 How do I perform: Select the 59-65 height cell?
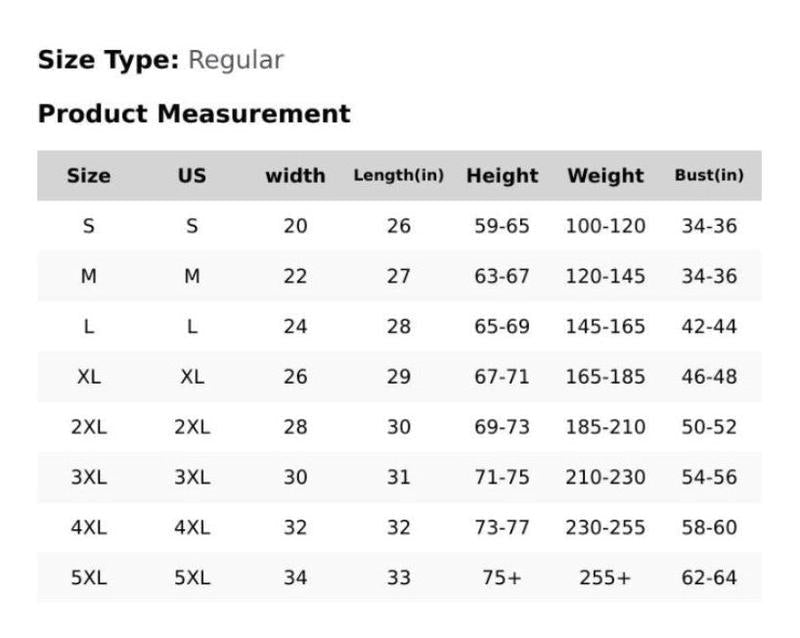(x=502, y=226)
